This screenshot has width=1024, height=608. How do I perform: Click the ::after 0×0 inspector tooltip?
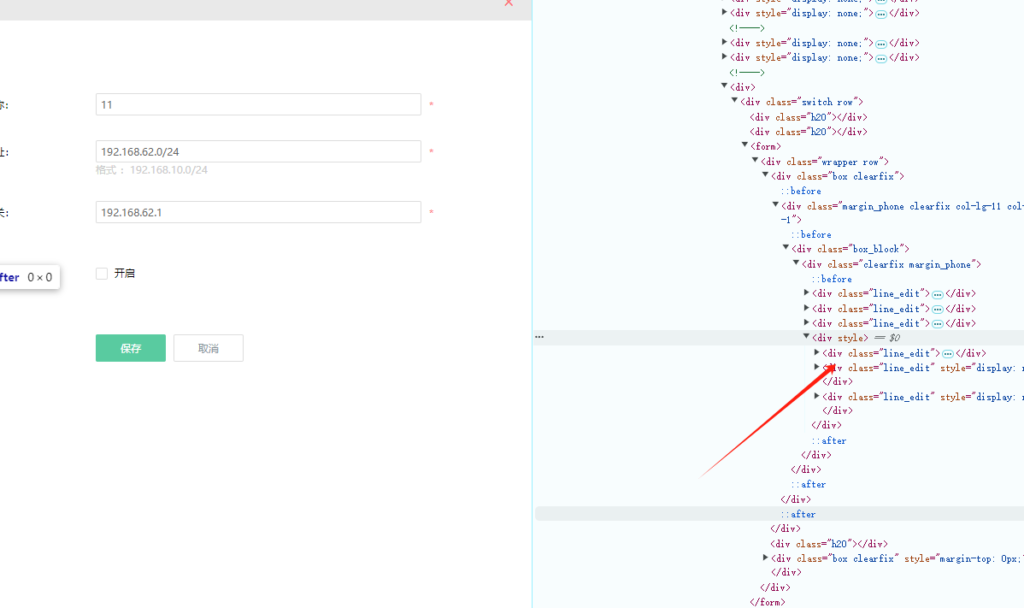click(x=29, y=277)
